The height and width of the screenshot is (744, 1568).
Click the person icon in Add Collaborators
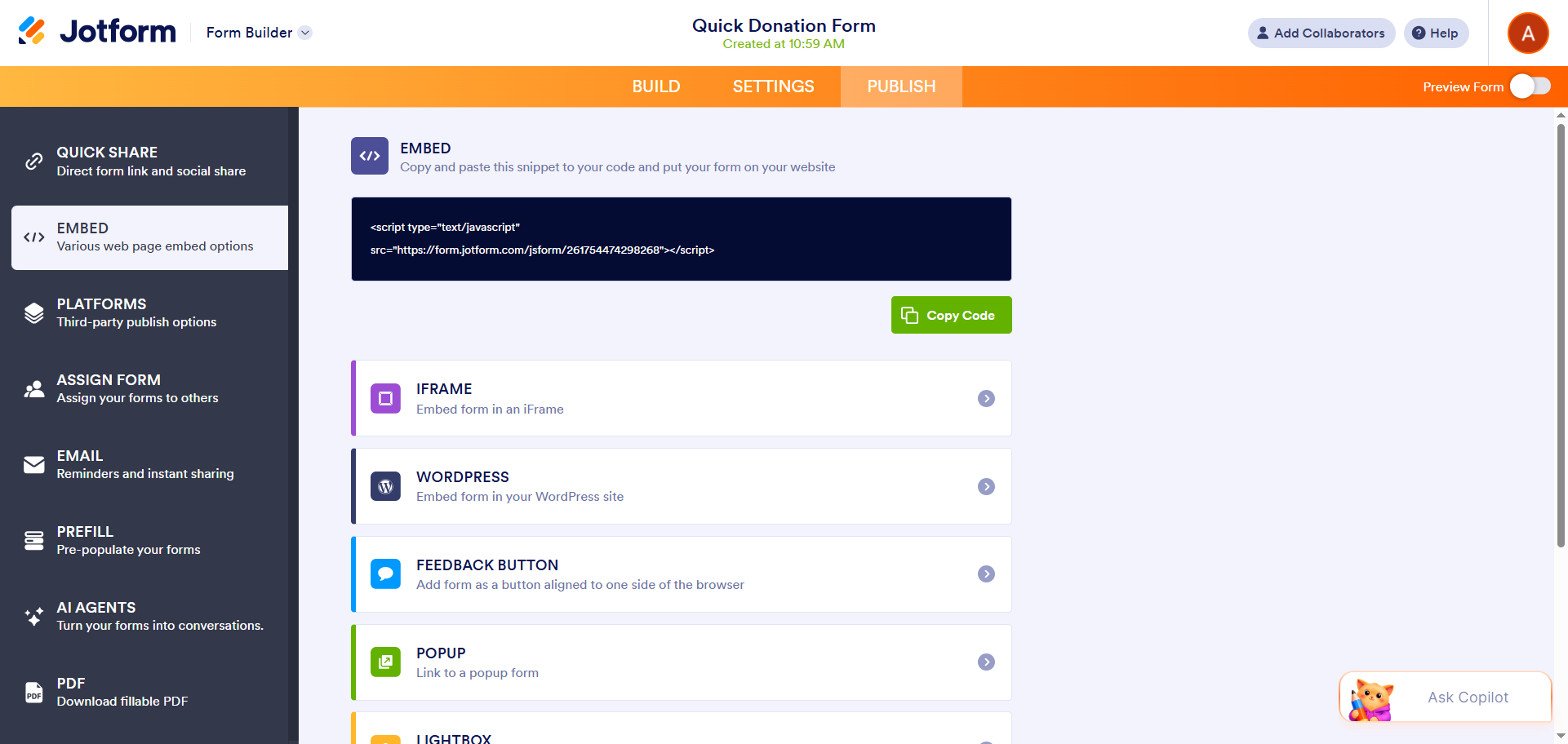click(1263, 33)
